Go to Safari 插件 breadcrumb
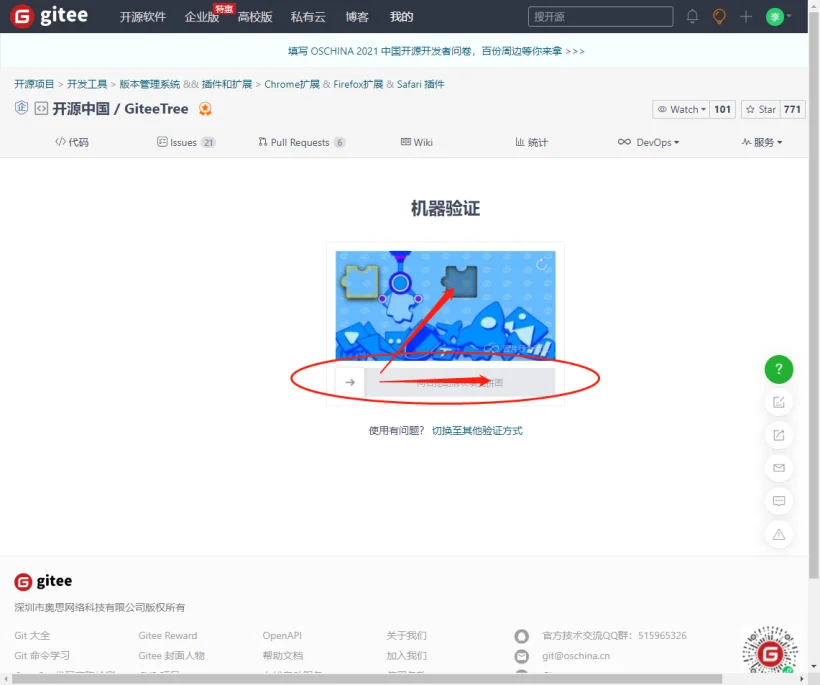Screen dimensions: 820x685 420,84
